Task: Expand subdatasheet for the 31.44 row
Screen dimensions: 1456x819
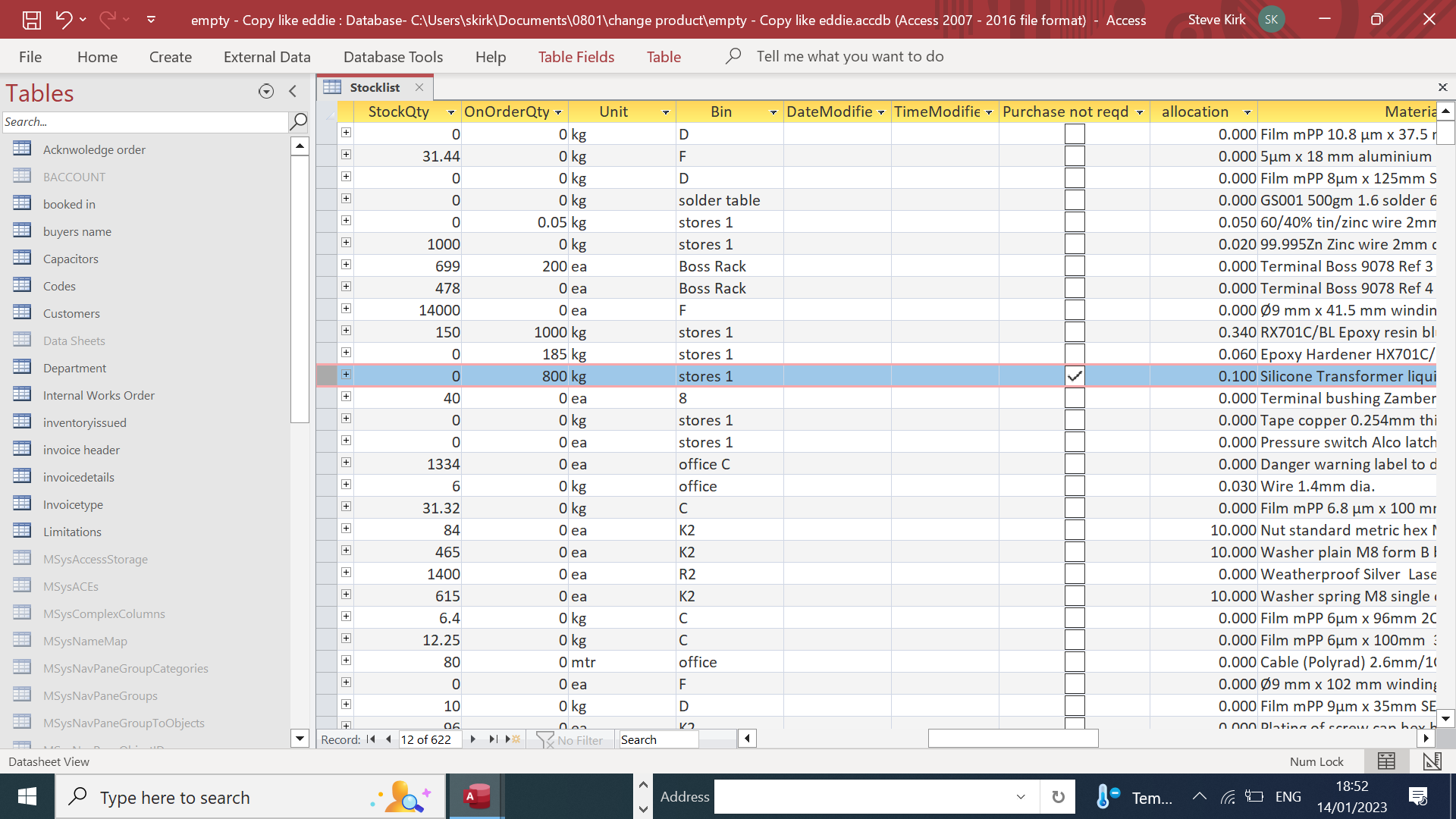Action: tap(346, 155)
